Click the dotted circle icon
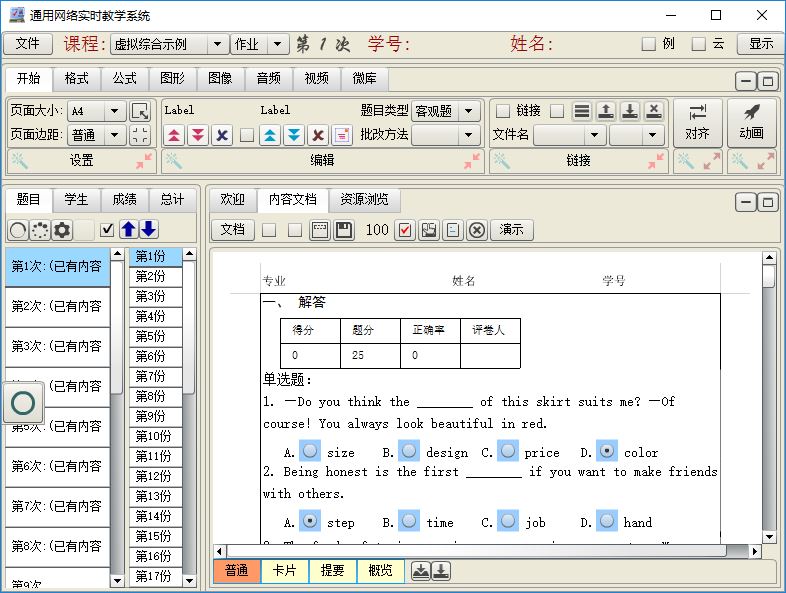The width and height of the screenshot is (786, 593). pyautogui.click(x=40, y=230)
